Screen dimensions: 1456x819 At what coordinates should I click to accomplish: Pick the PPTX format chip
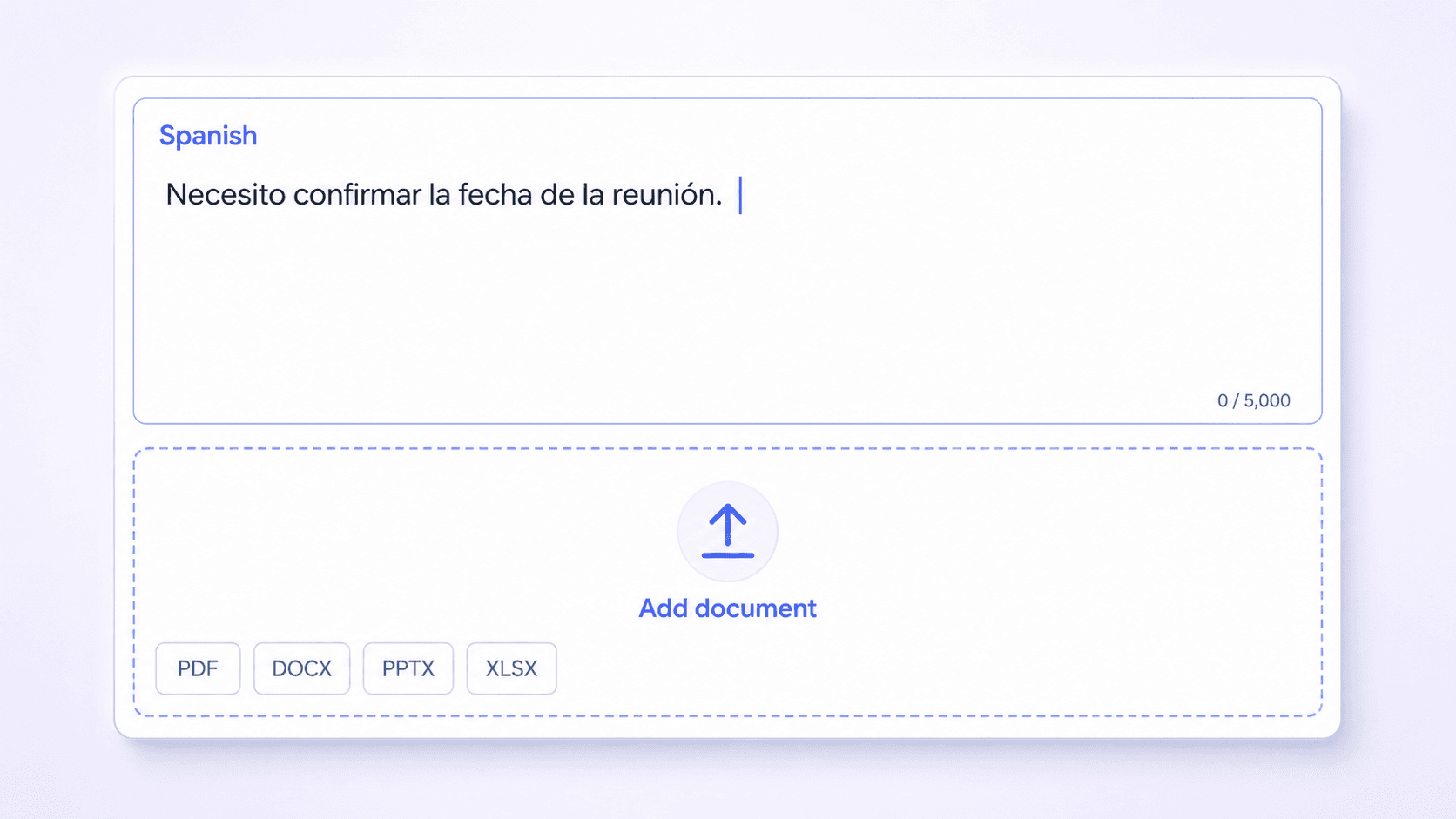coord(408,668)
